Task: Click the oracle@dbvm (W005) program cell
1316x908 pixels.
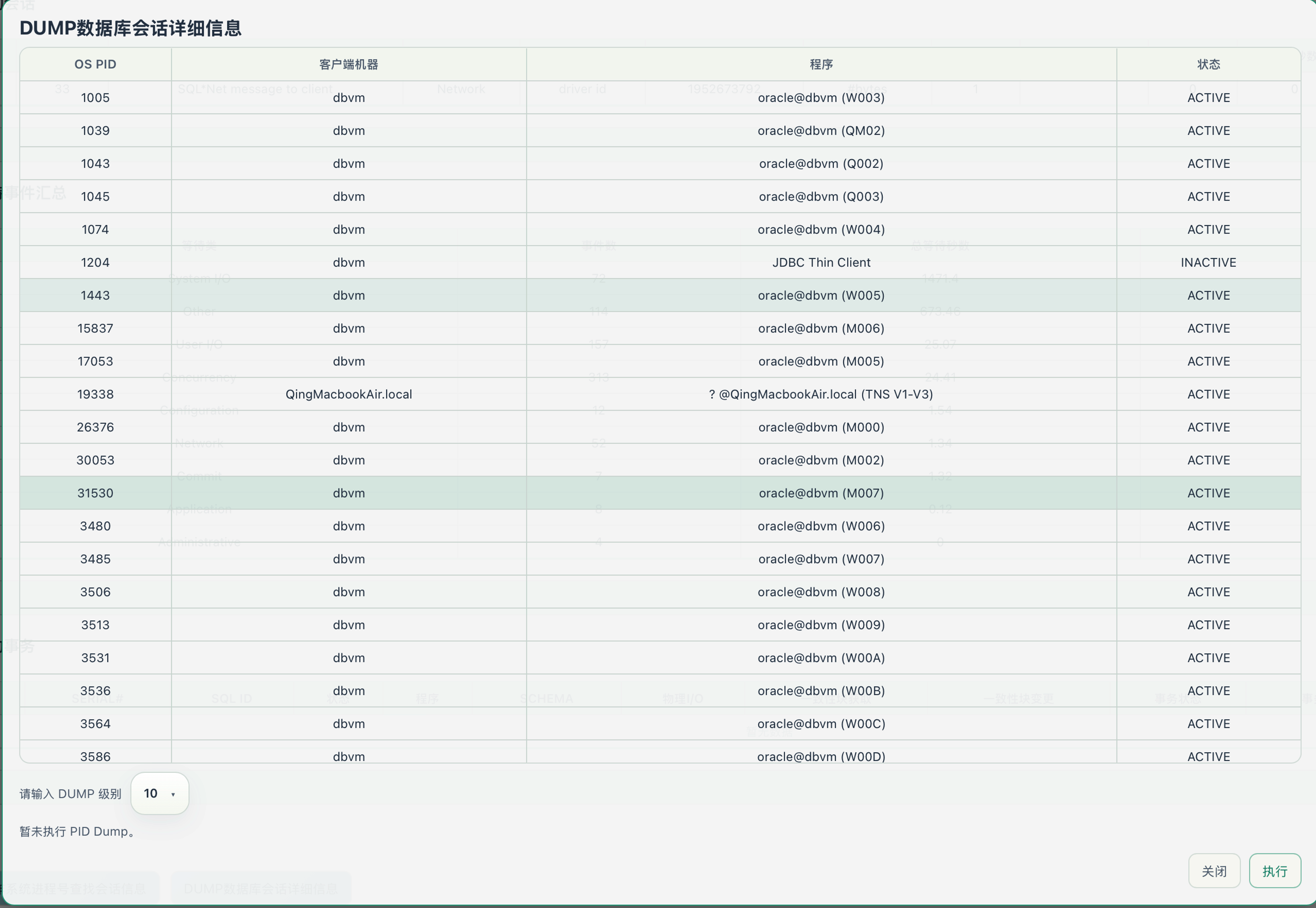Action: [821, 295]
